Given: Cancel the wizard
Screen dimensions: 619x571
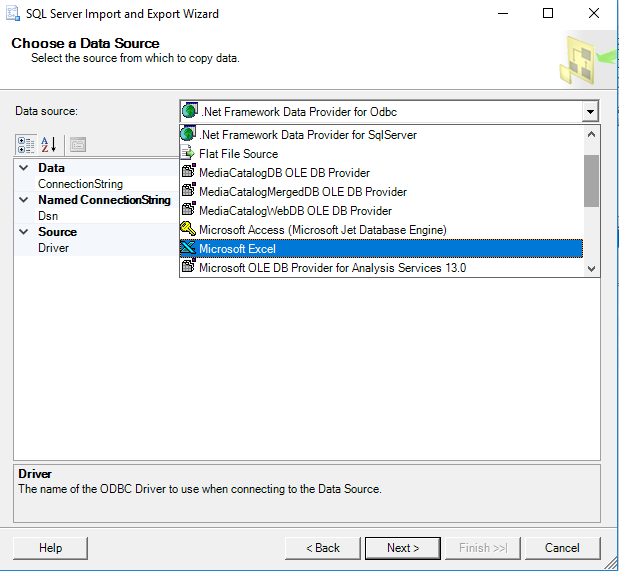Looking at the screenshot, I should coord(562,548).
